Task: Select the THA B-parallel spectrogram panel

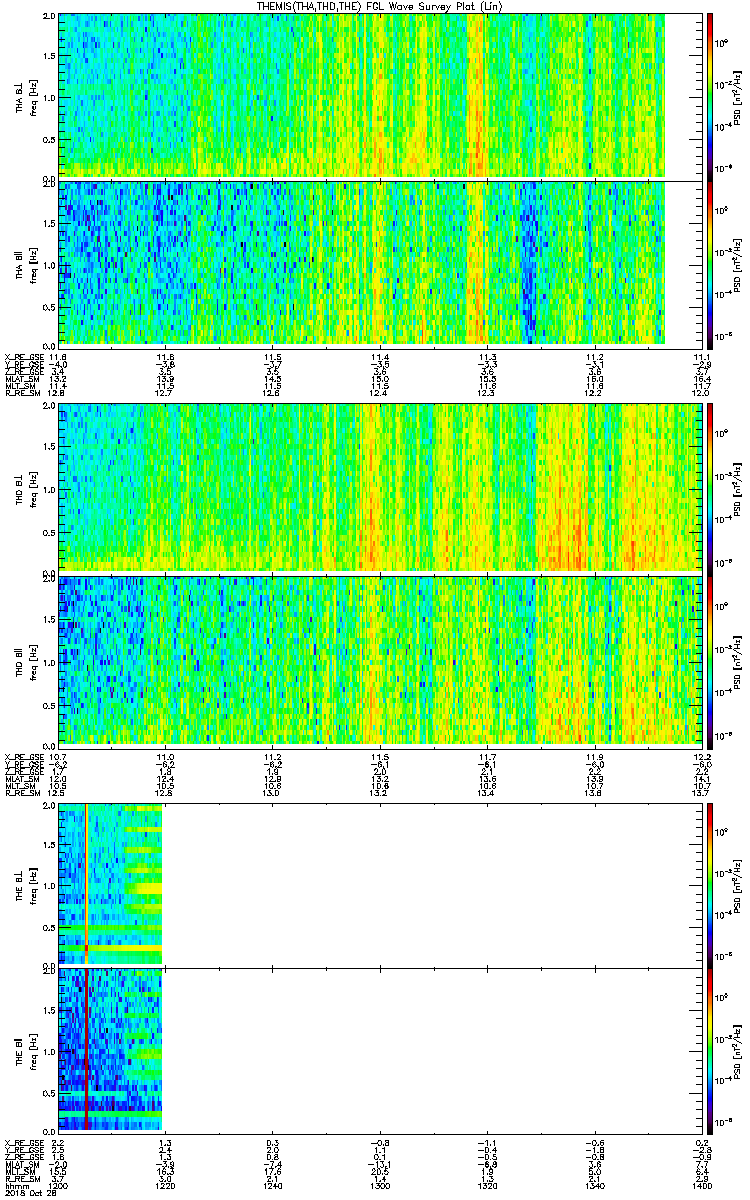Action: pos(381,263)
